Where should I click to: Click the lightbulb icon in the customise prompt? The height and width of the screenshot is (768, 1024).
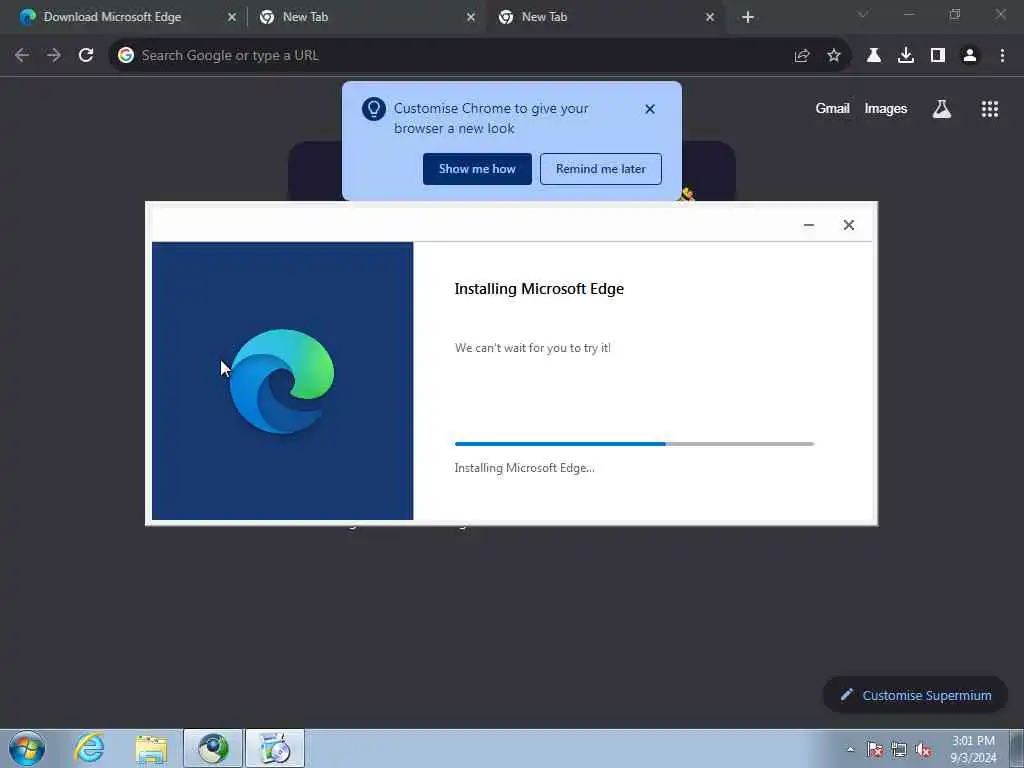[x=374, y=109]
